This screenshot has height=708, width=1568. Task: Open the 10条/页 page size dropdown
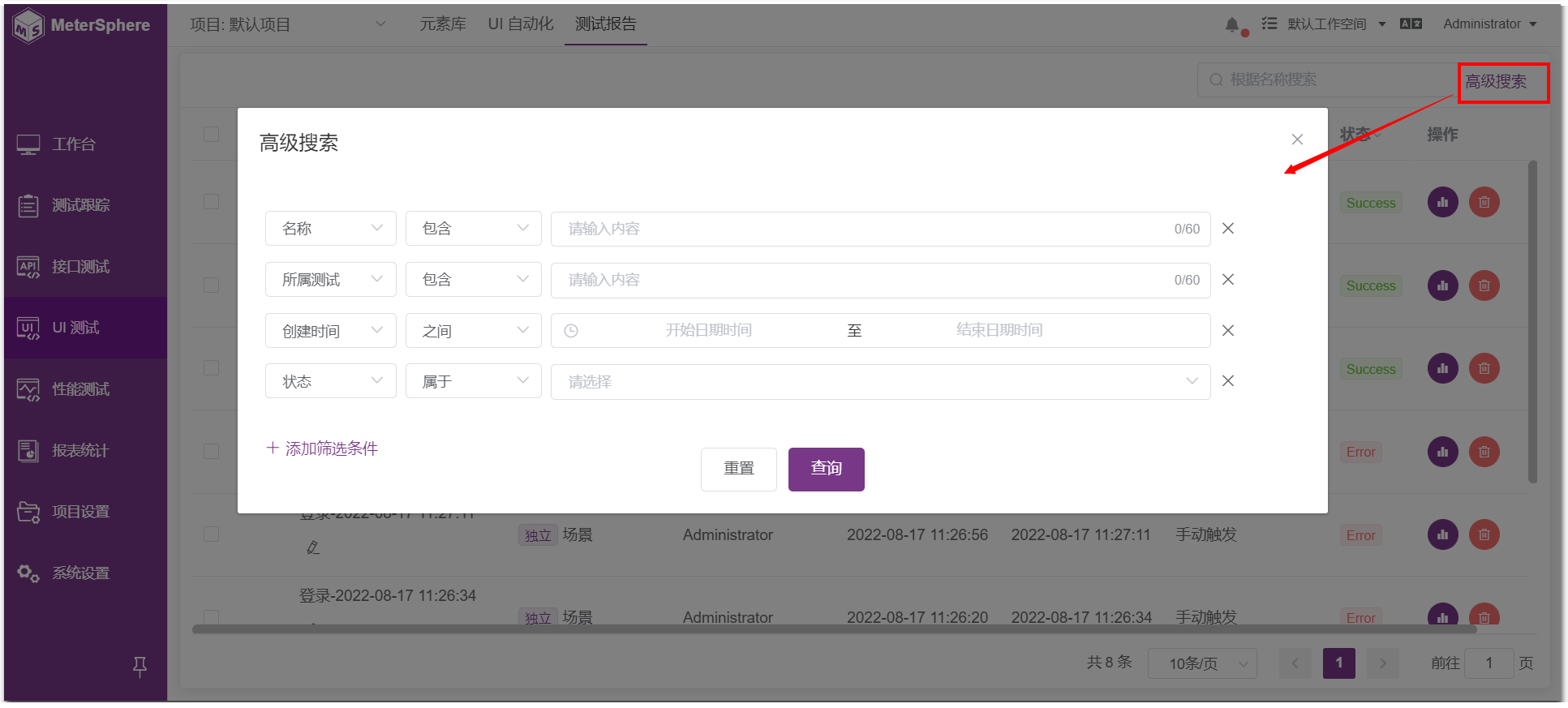1202,663
